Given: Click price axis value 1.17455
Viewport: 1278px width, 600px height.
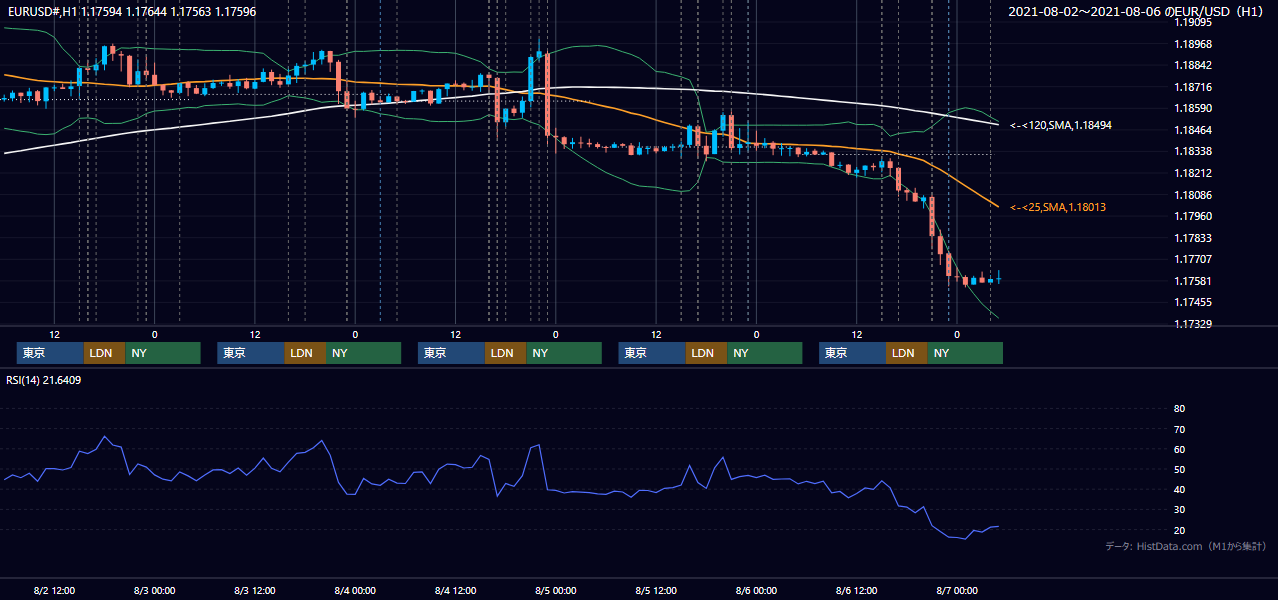Looking at the screenshot, I should click(1193, 302).
